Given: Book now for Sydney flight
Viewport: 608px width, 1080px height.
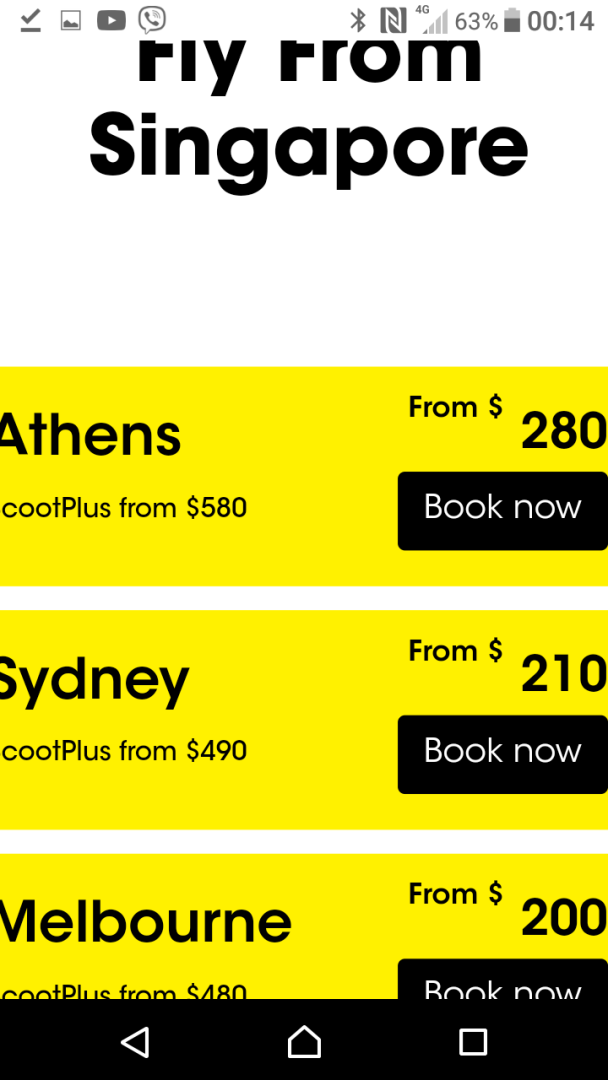Looking at the screenshot, I should coord(503,754).
